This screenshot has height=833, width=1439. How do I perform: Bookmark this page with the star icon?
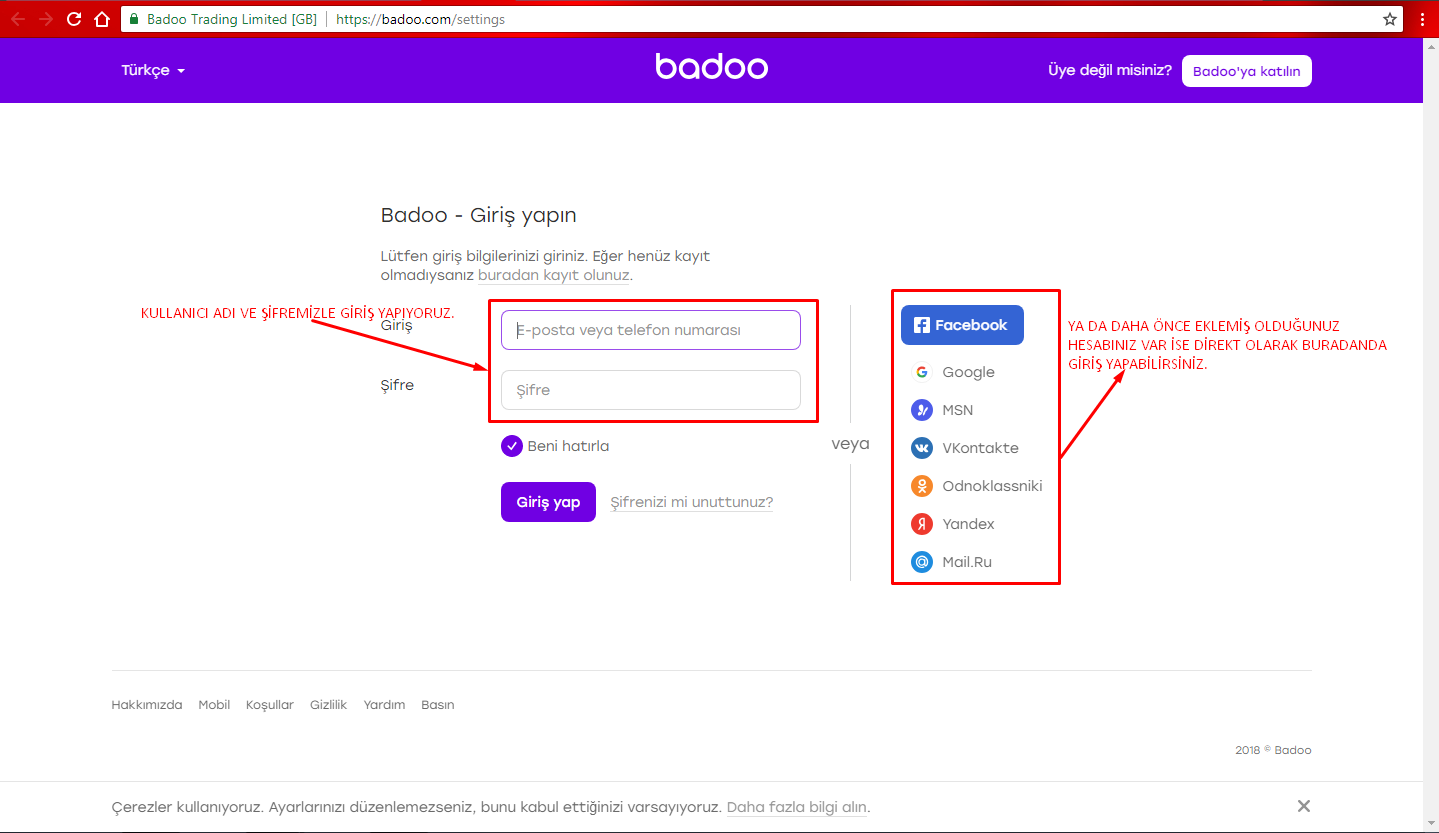[1390, 19]
